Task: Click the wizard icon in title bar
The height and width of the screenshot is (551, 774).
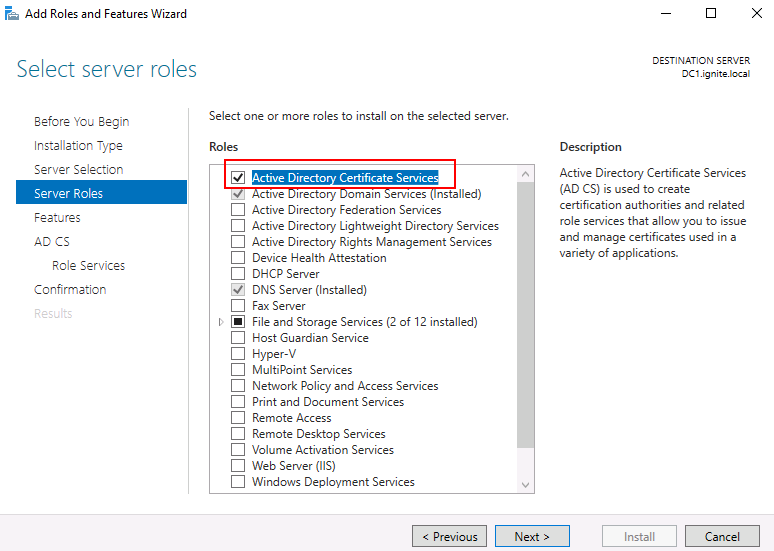Action: [x=11, y=13]
